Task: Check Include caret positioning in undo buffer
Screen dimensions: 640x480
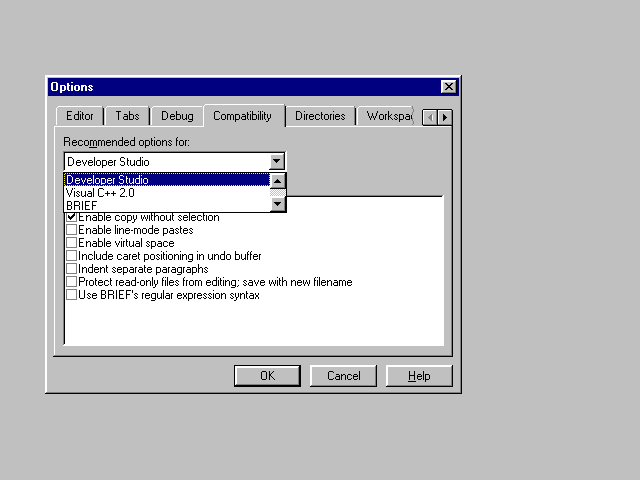Action: click(71, 256)
